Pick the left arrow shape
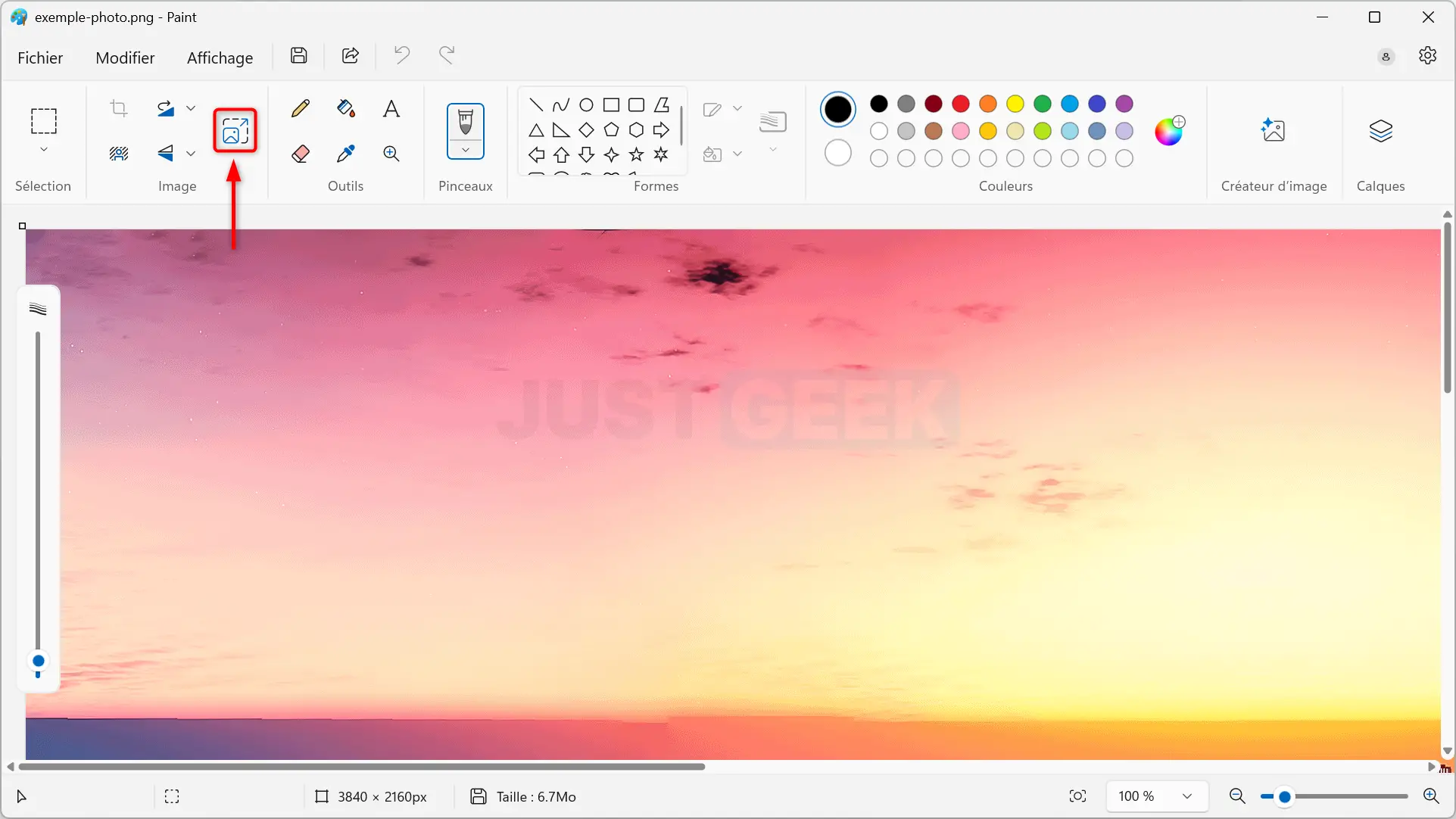Image resolution: width=1456 pixels, height=819 pixels. click(x=536, y=155)
